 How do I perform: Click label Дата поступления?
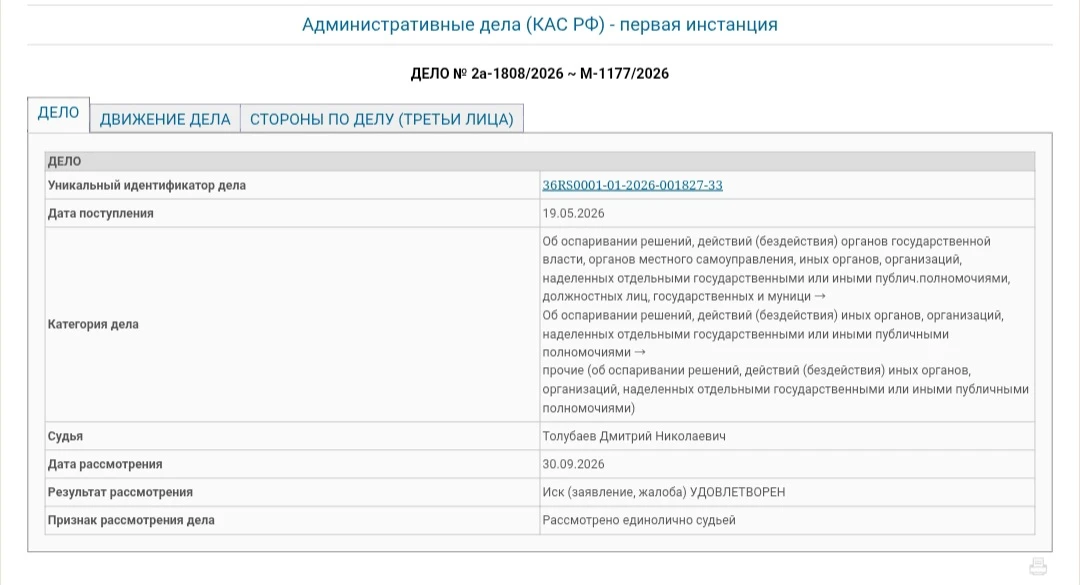[101, 214]
